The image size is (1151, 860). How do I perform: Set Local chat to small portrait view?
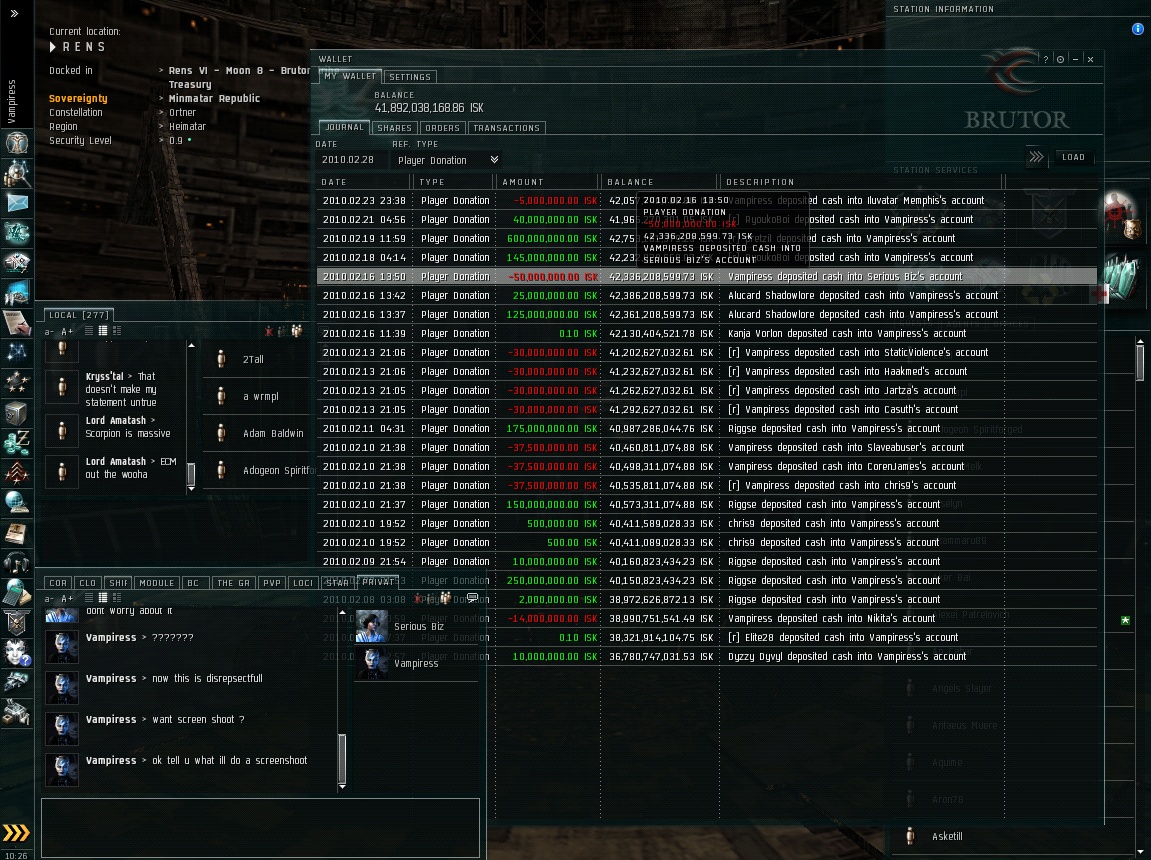point(103,331)
